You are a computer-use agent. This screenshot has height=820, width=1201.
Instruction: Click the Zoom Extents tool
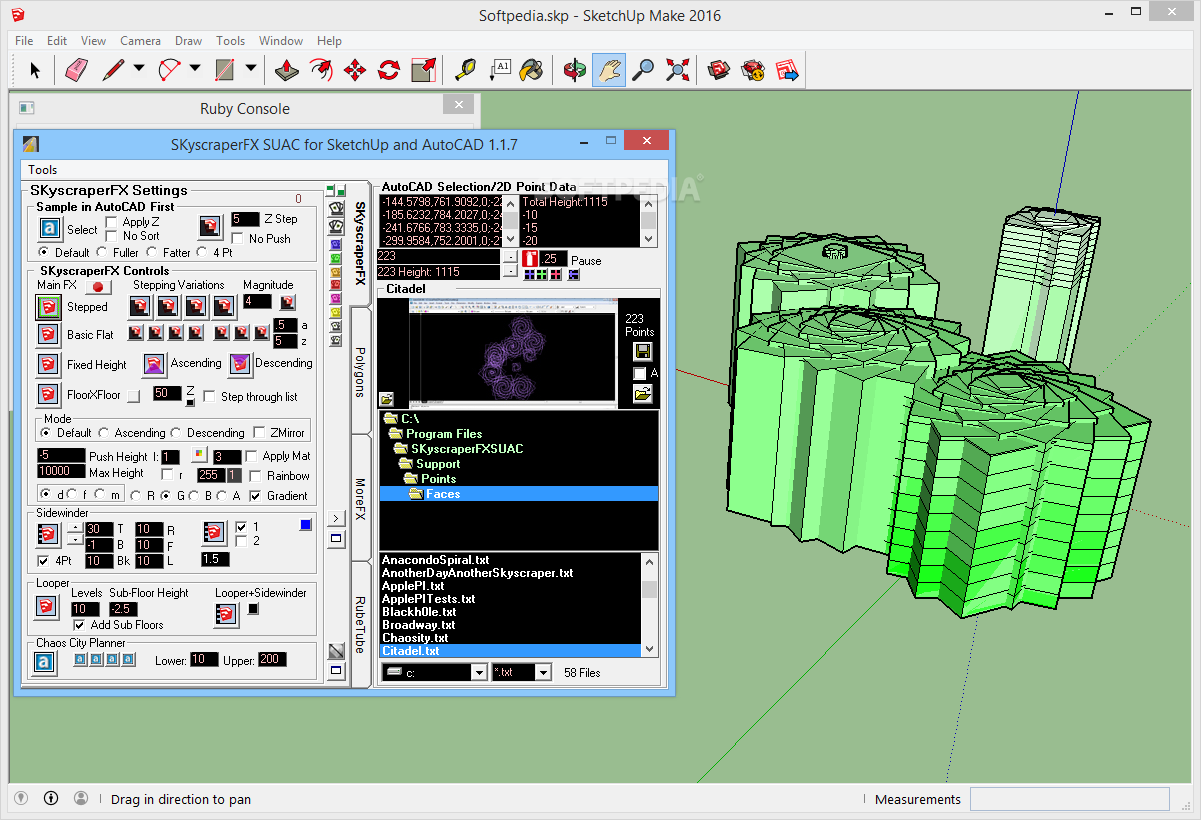pos(678,70)
